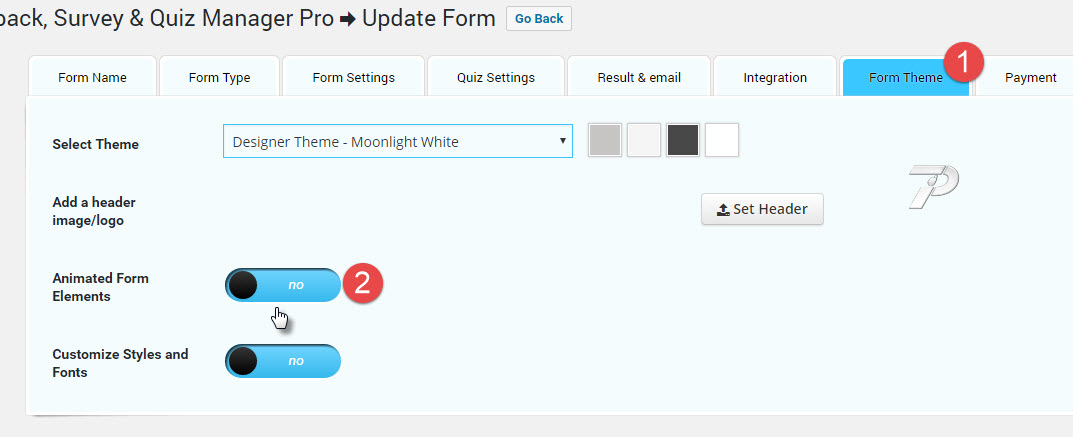Screen dimensions: 1073x437
Task: Click the header logo preview image
Action: pyautogui.click(x=933, y=186)
